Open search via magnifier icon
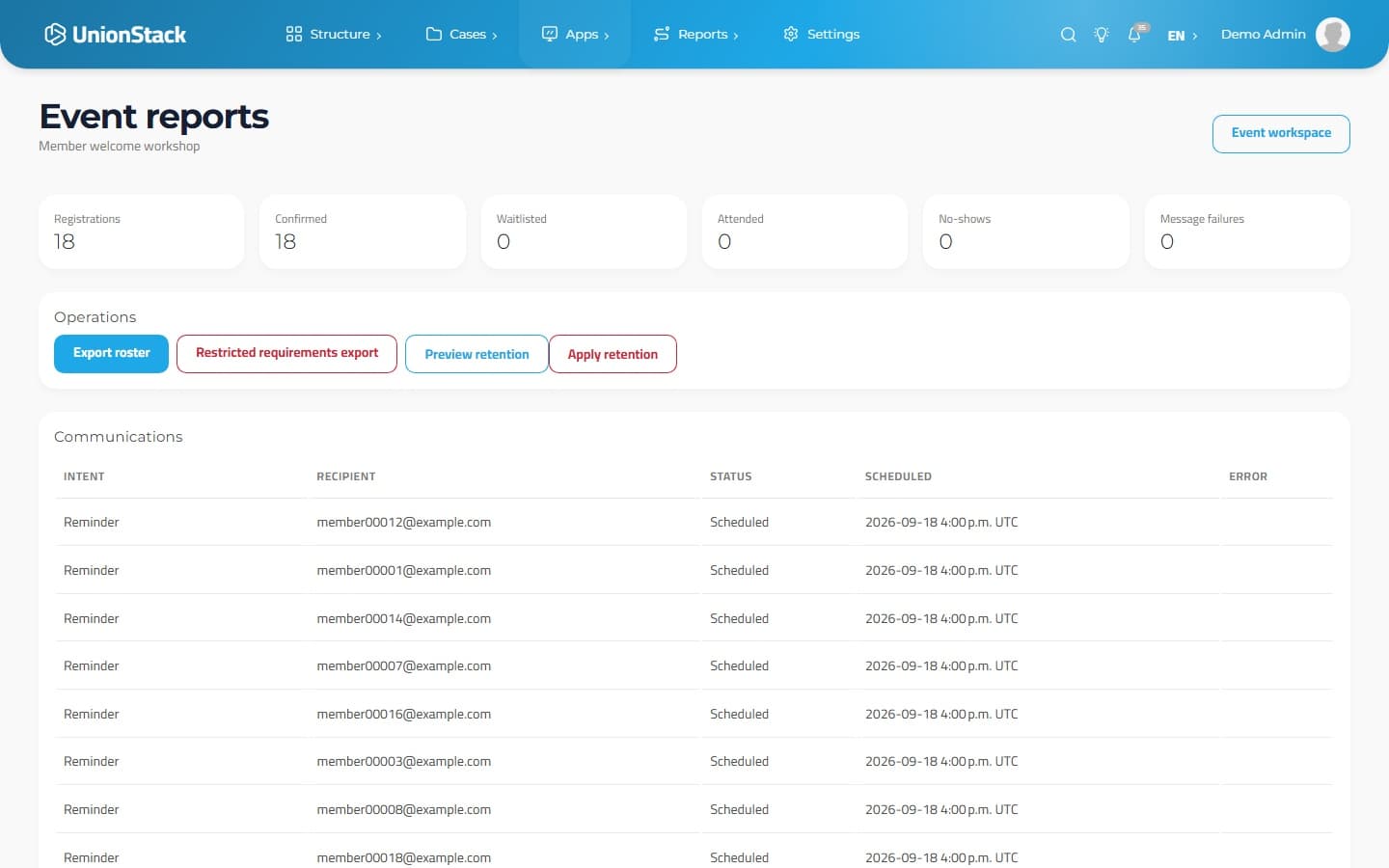1389x868 pixels. [x=1068, y=35]
